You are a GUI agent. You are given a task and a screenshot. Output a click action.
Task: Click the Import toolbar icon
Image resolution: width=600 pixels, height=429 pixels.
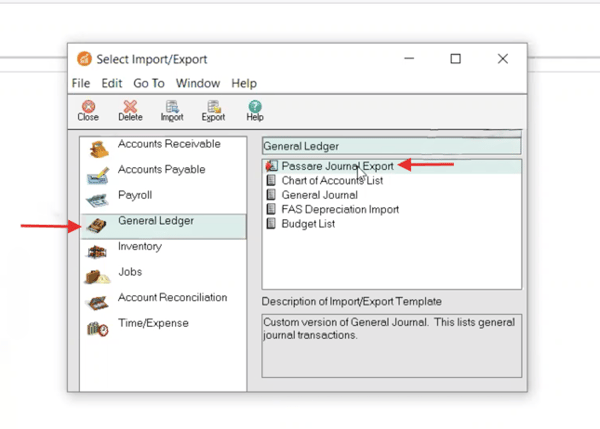pos(172,107)
